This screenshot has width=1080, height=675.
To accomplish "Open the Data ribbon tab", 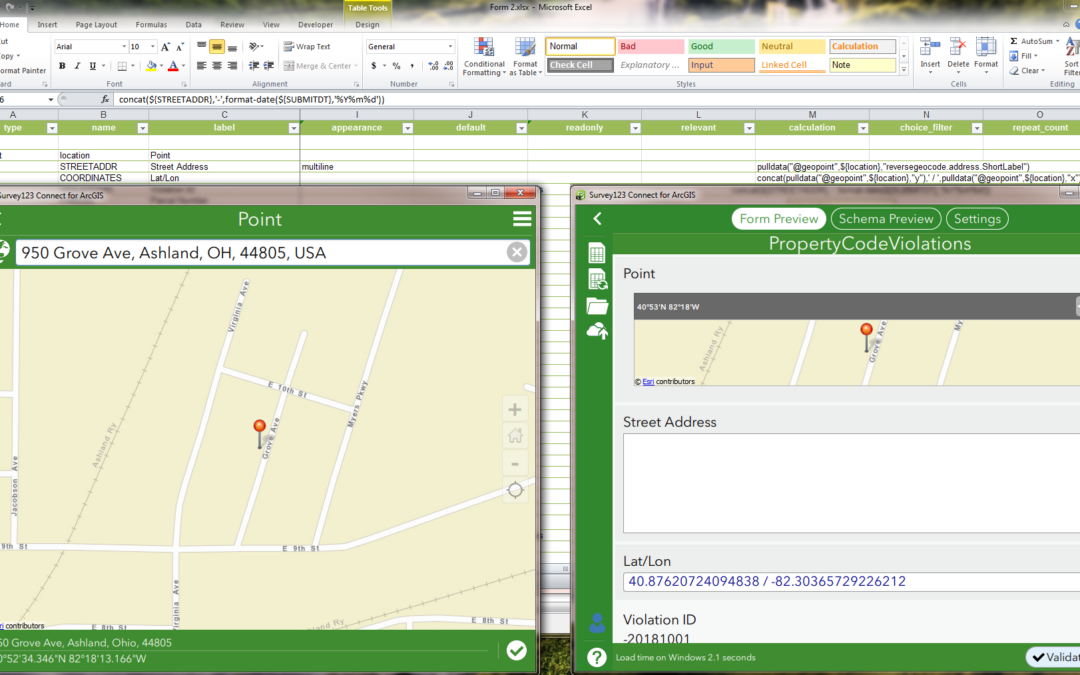I will tap(194, 25).
